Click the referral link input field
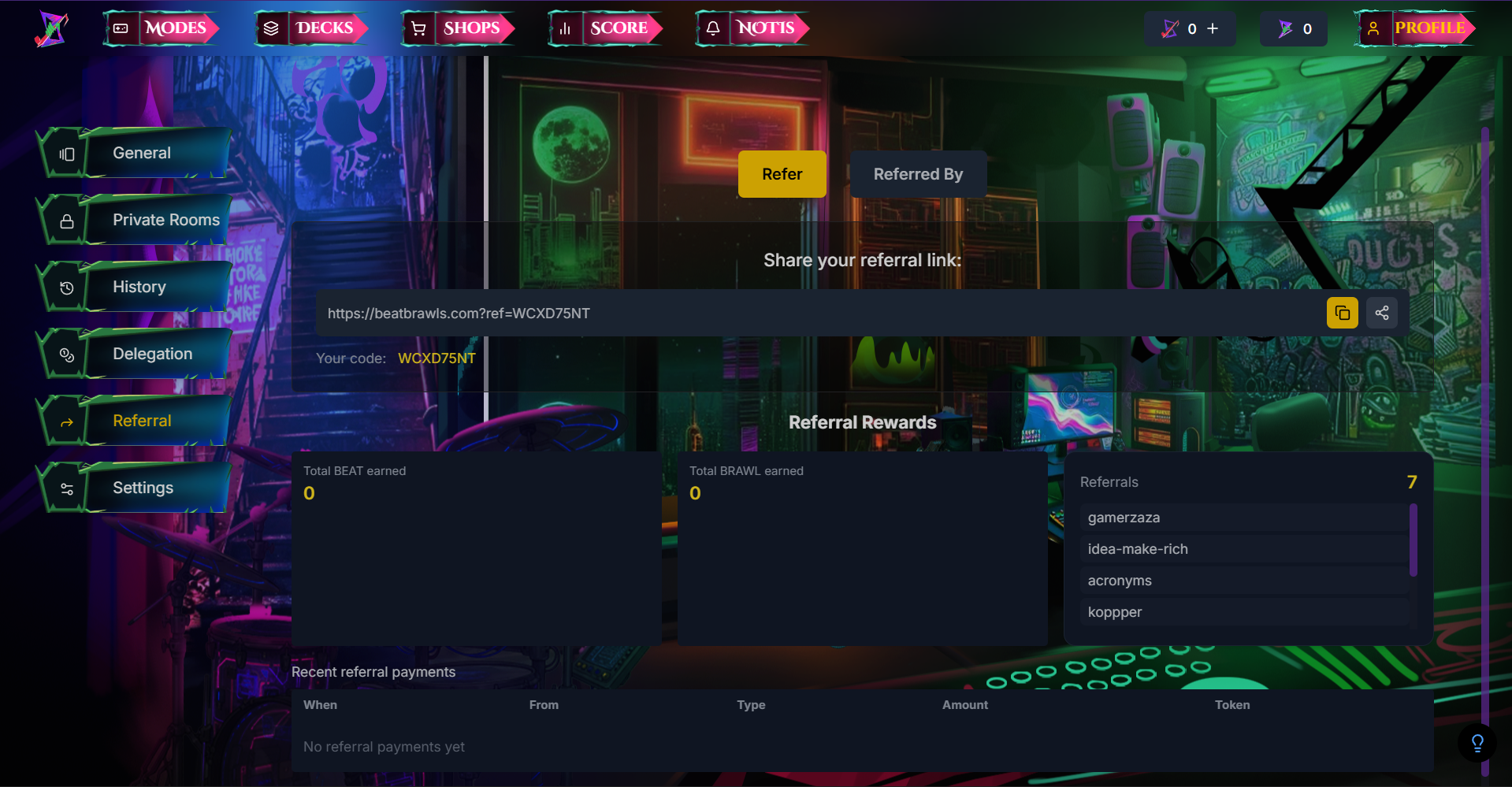Image resolution: width=1512 pixels, height=787 pixels. pos(788,312)
